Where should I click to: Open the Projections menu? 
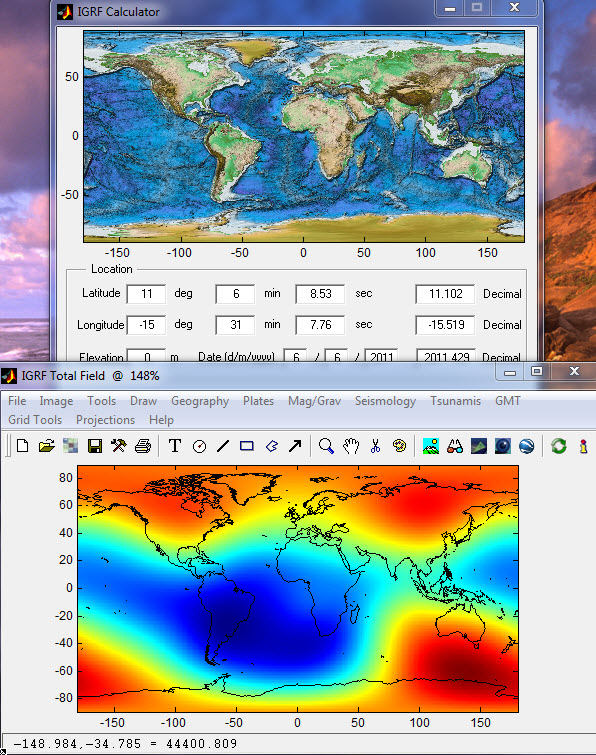click(105, 420)
